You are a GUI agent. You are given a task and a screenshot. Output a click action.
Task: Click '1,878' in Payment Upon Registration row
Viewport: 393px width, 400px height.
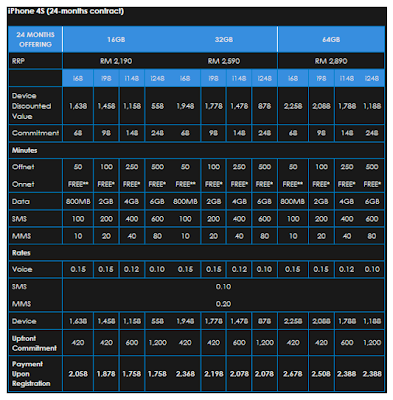click(x=106, y=374)
